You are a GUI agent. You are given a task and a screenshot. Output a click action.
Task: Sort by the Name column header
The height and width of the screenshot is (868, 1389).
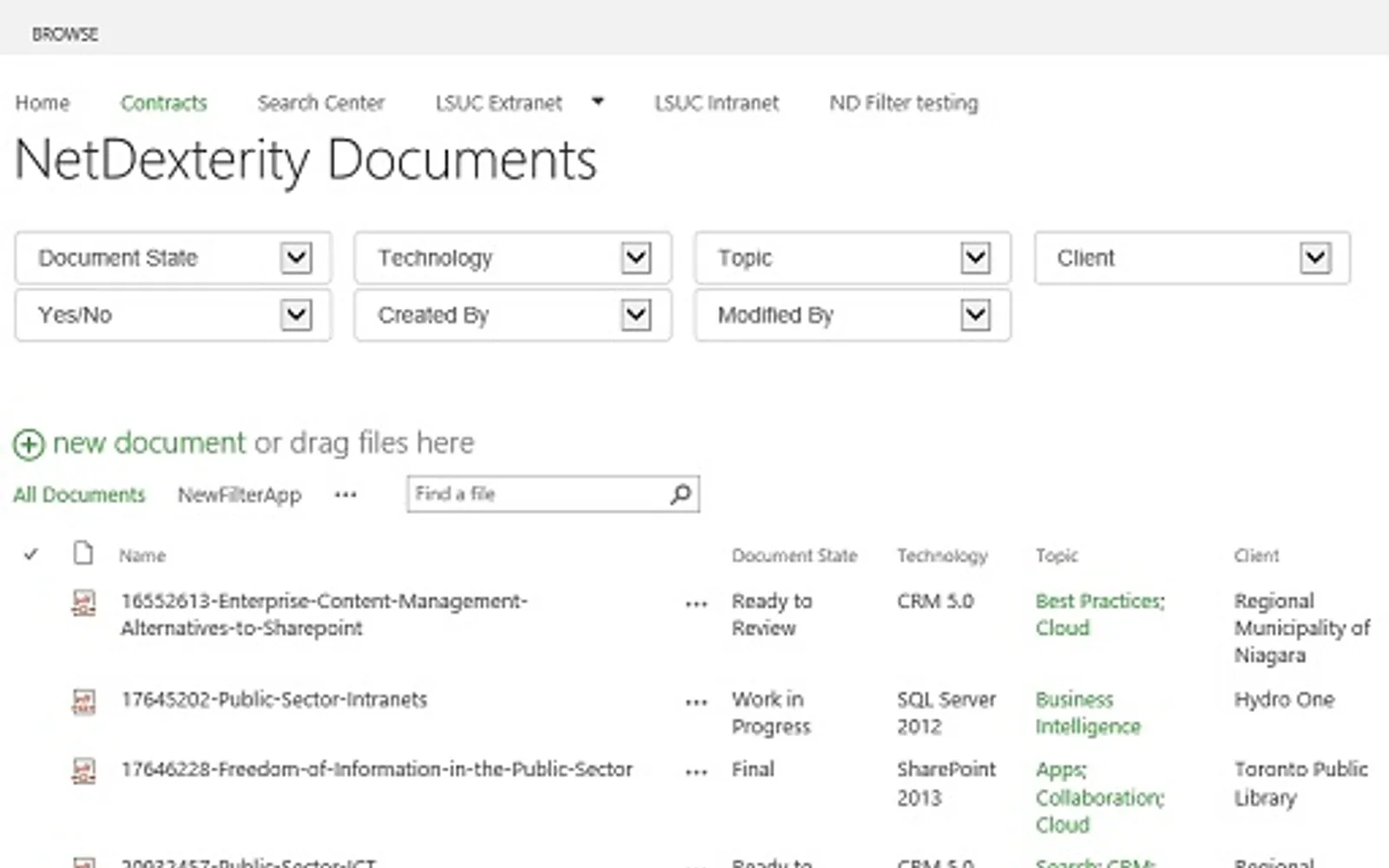142,556
